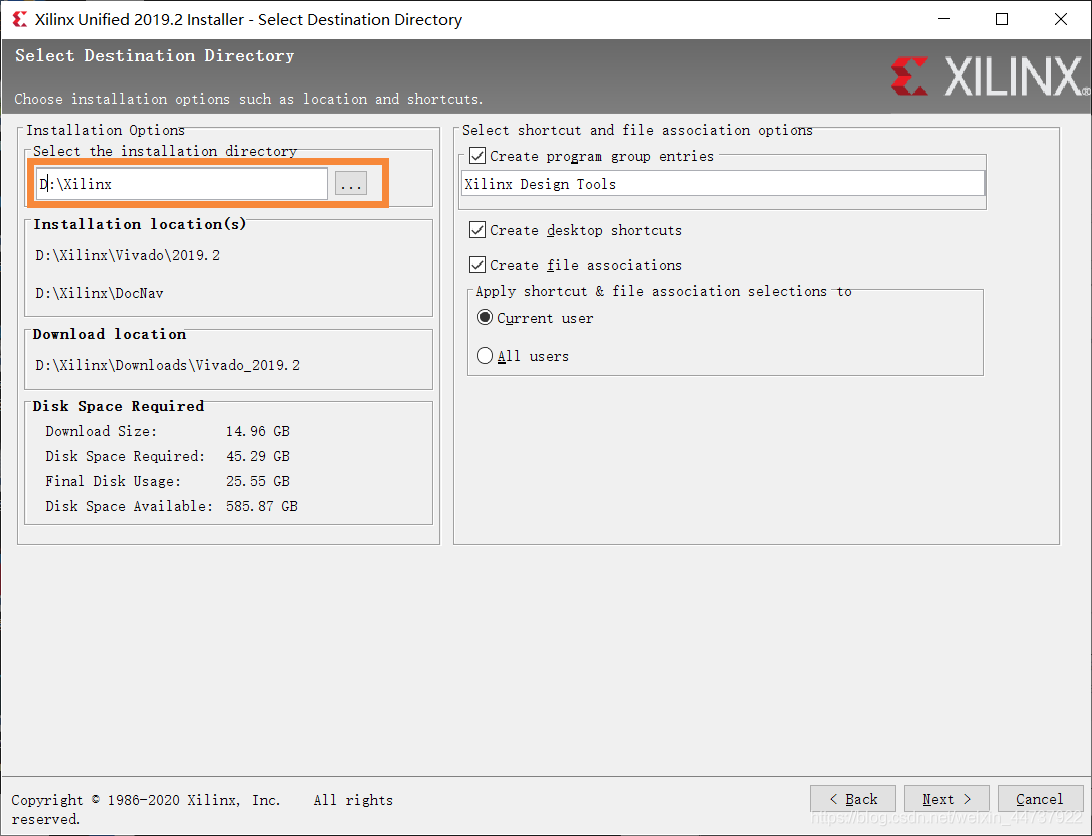Toggle "Create file associations"
The image size is (1092, 836).
pyautogui.click(x=477, y=264)
